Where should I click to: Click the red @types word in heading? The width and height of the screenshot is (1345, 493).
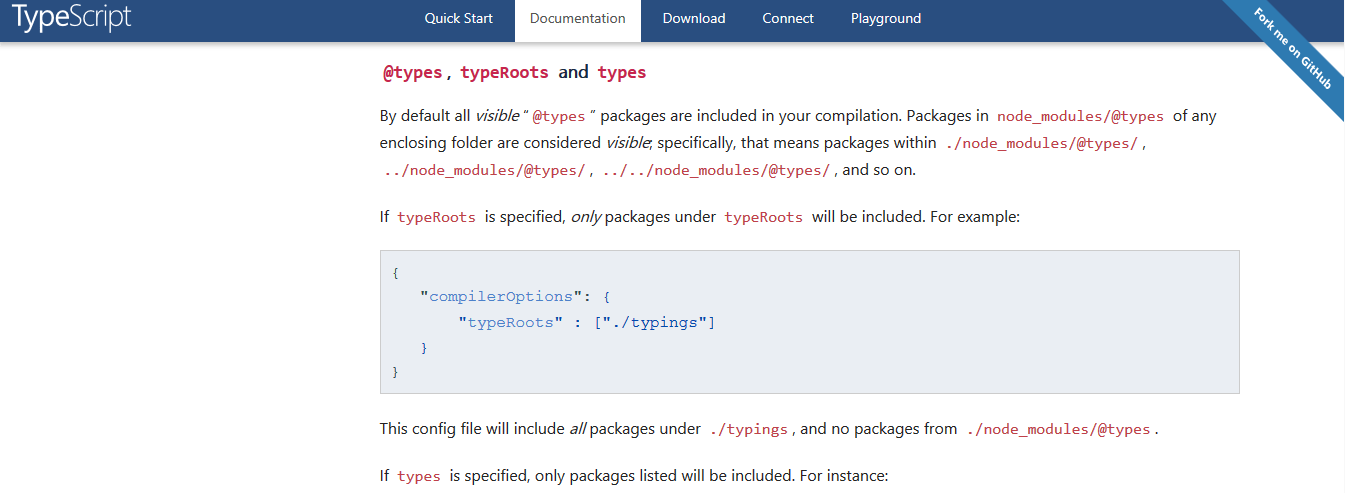click(413, 73)
